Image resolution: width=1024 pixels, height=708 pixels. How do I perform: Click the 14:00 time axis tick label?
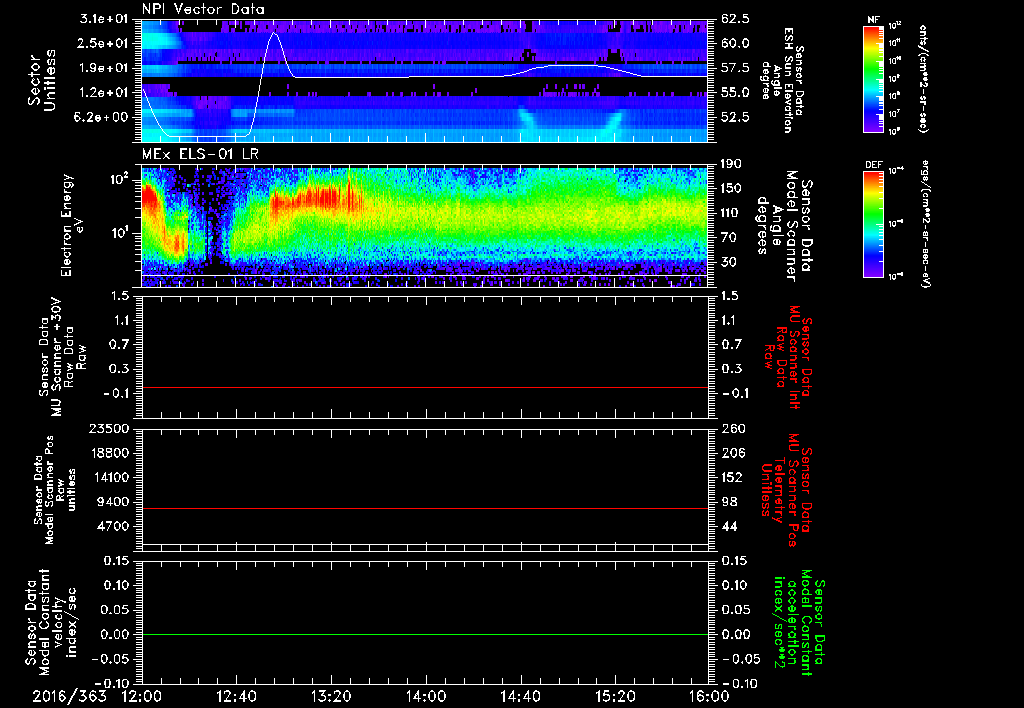coord(426,696)
